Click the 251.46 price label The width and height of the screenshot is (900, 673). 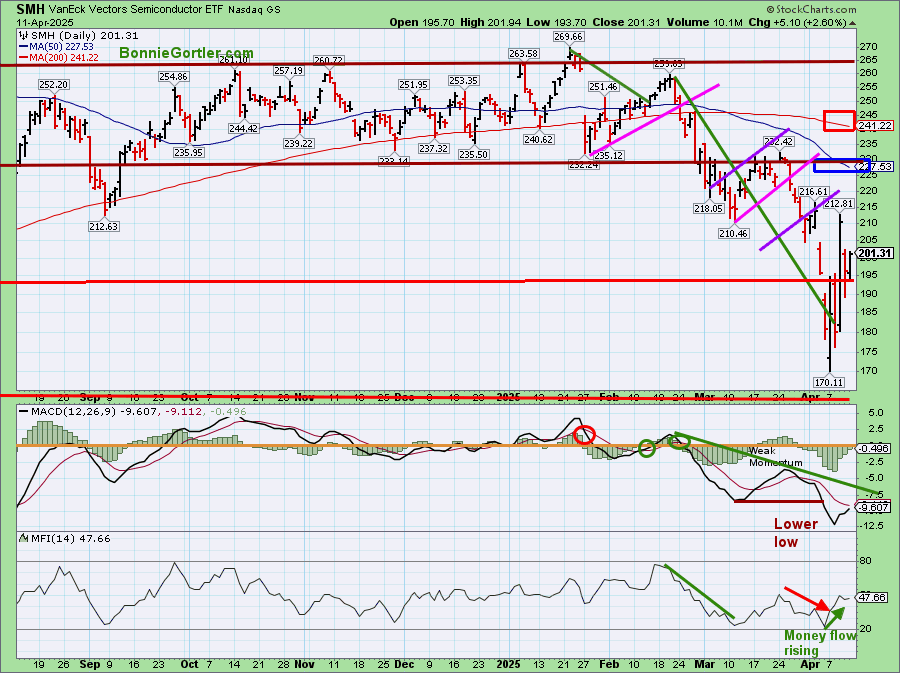tap(603, 87)
